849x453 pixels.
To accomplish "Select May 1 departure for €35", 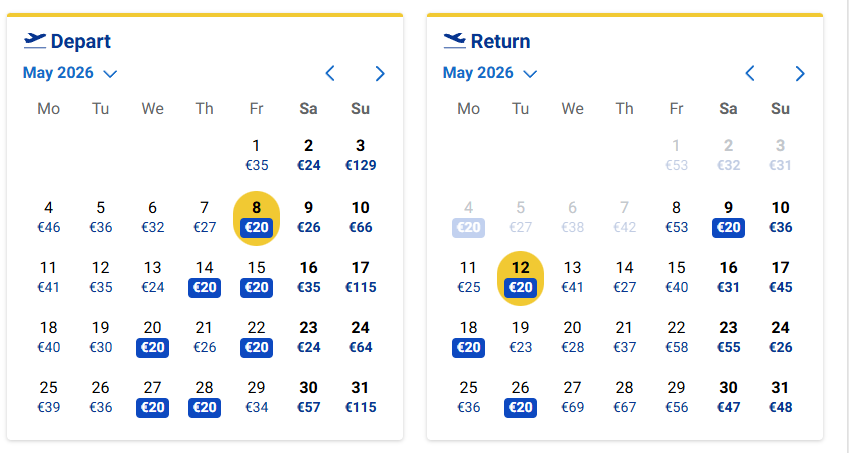I will [x=257, y=155].
